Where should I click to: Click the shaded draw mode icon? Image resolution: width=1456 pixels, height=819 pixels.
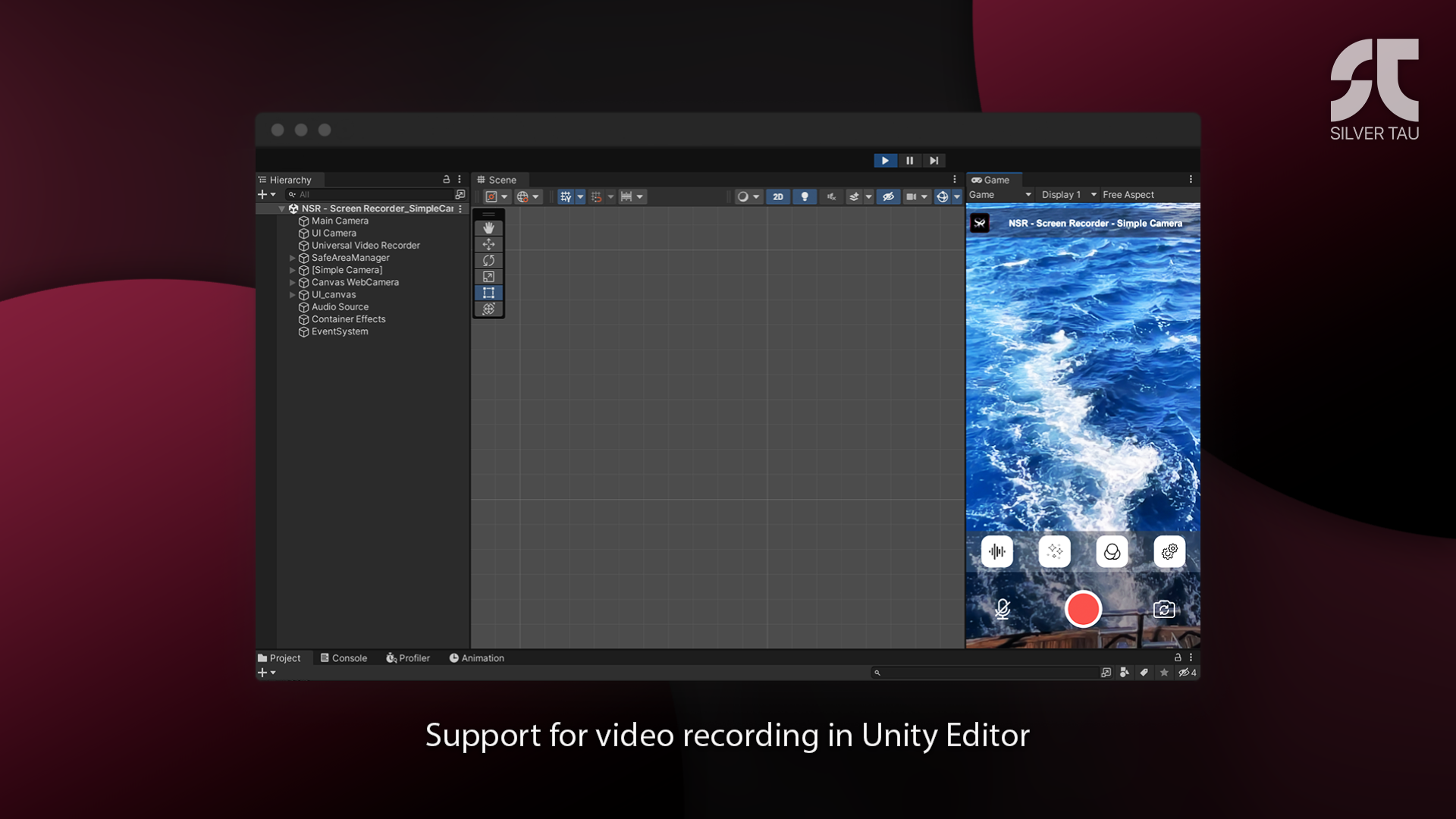click(x=743, y=196)
